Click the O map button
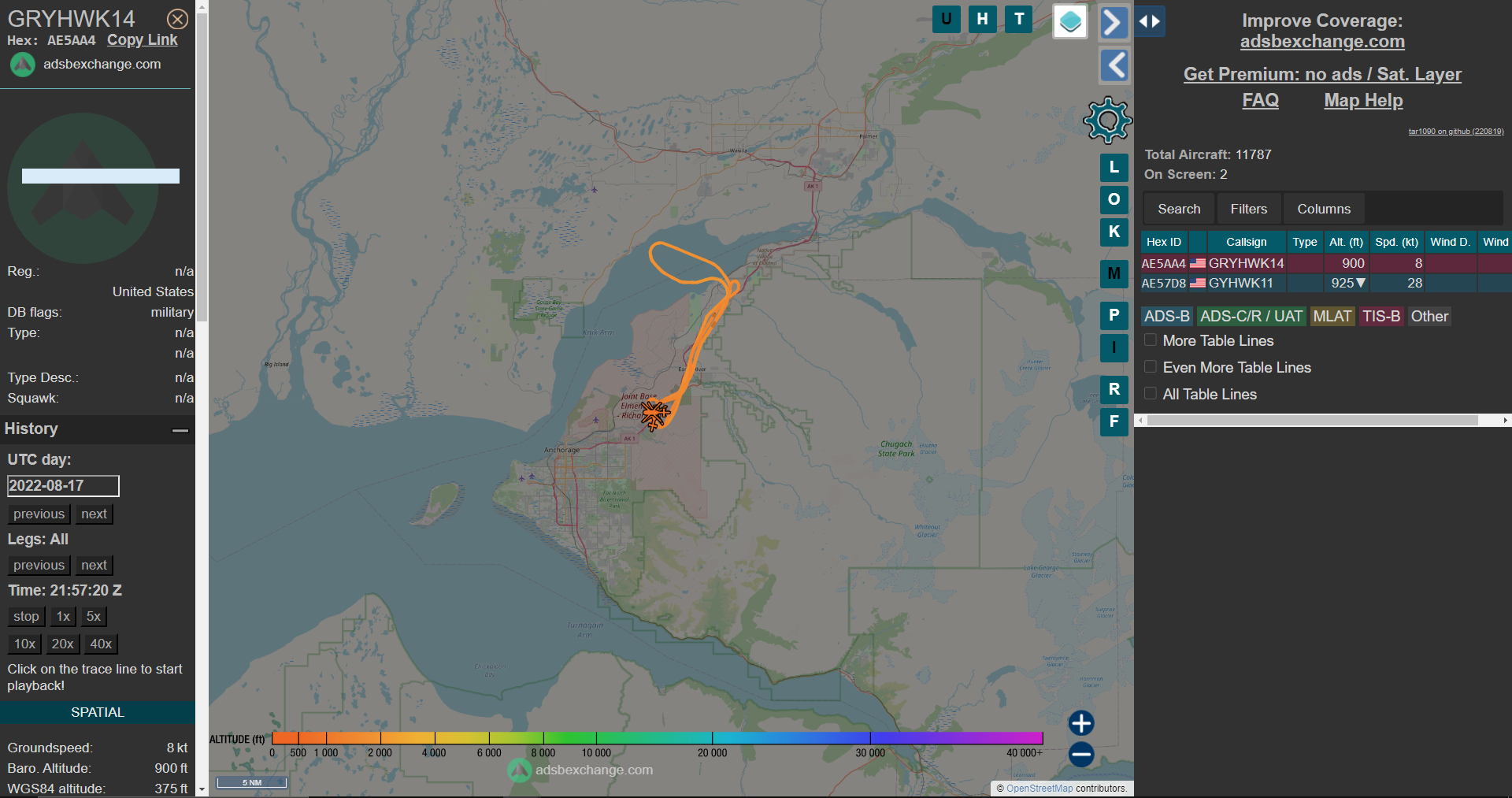 pos(1114,199)
